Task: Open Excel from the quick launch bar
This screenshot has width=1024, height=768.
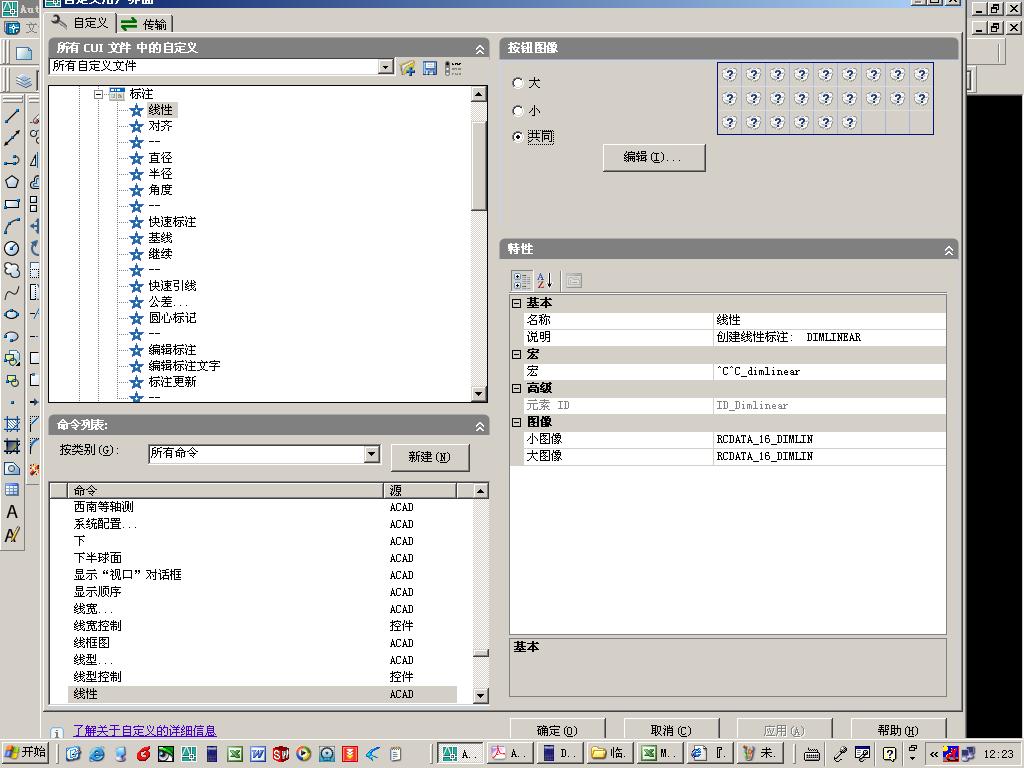Action: click(x=234, y=754)
